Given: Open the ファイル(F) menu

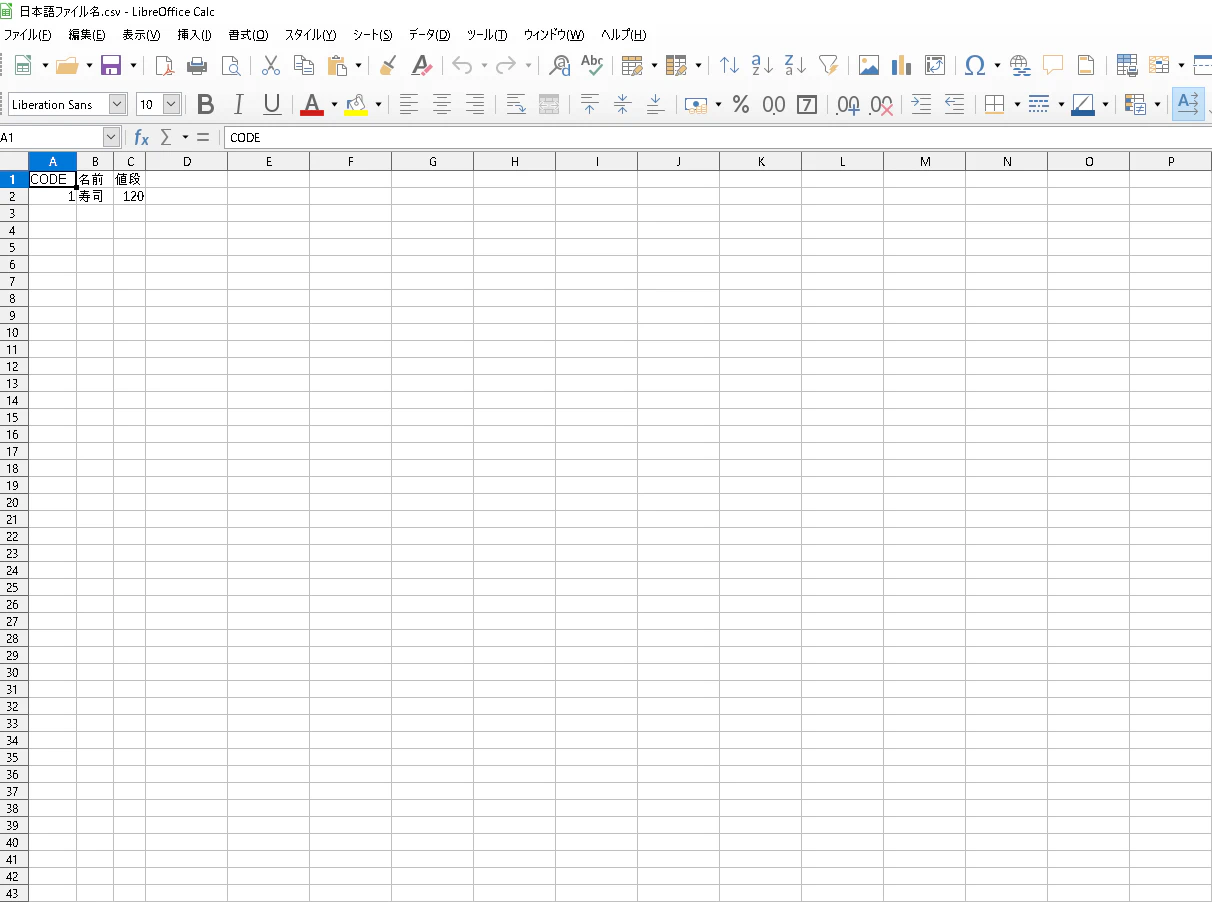Looking at the screenshot, I should [x=28, y=35].
